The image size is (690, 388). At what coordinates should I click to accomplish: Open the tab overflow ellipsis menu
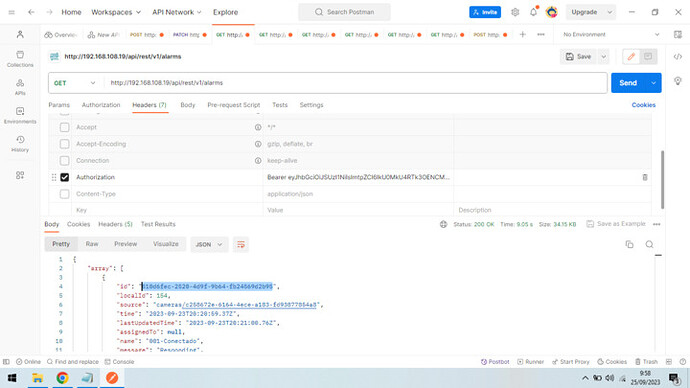tap(541, 34)
